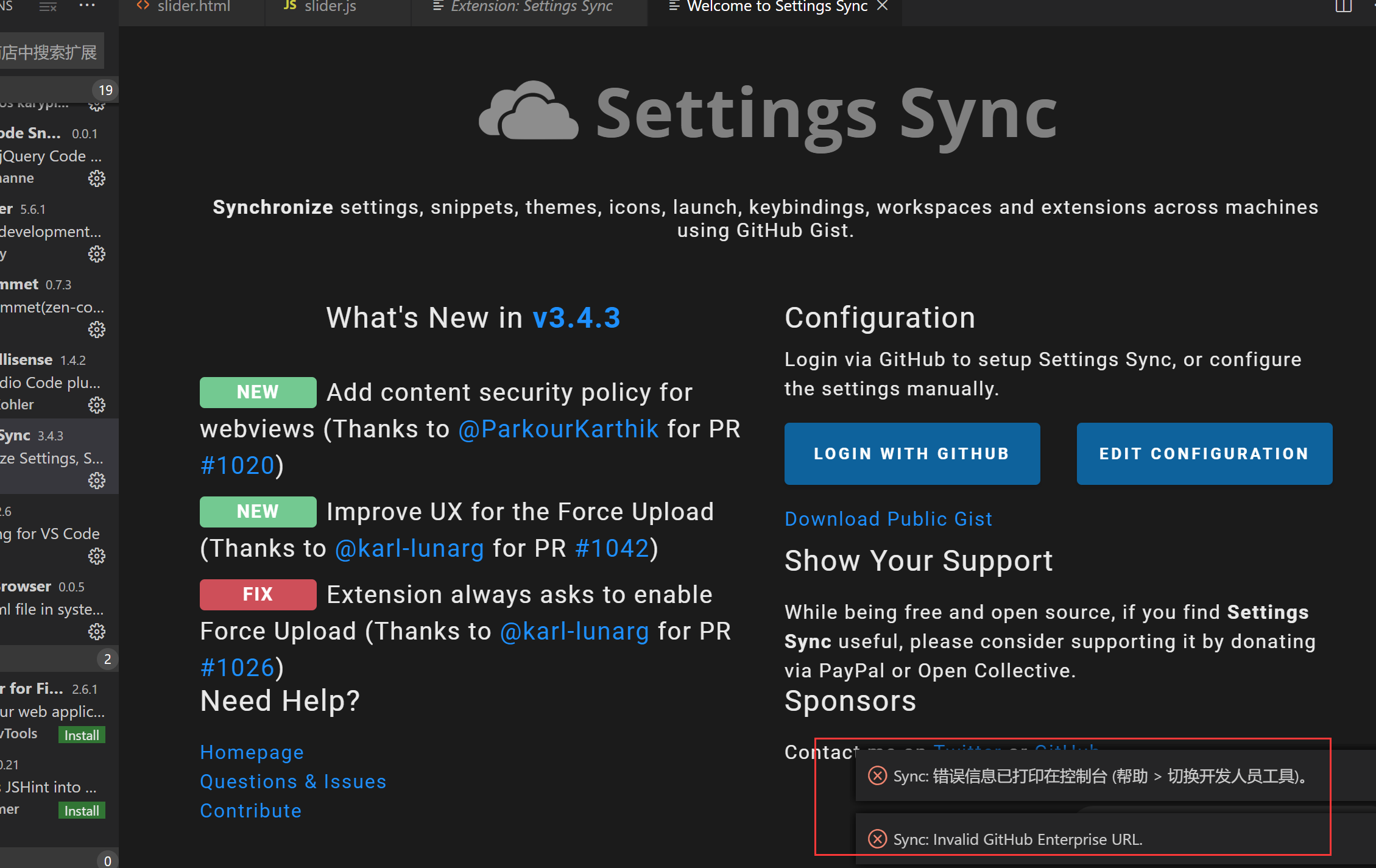The image size is (1376, 868).
Task: Click the extension marketplace search box
Action: (x=52, y=52)
